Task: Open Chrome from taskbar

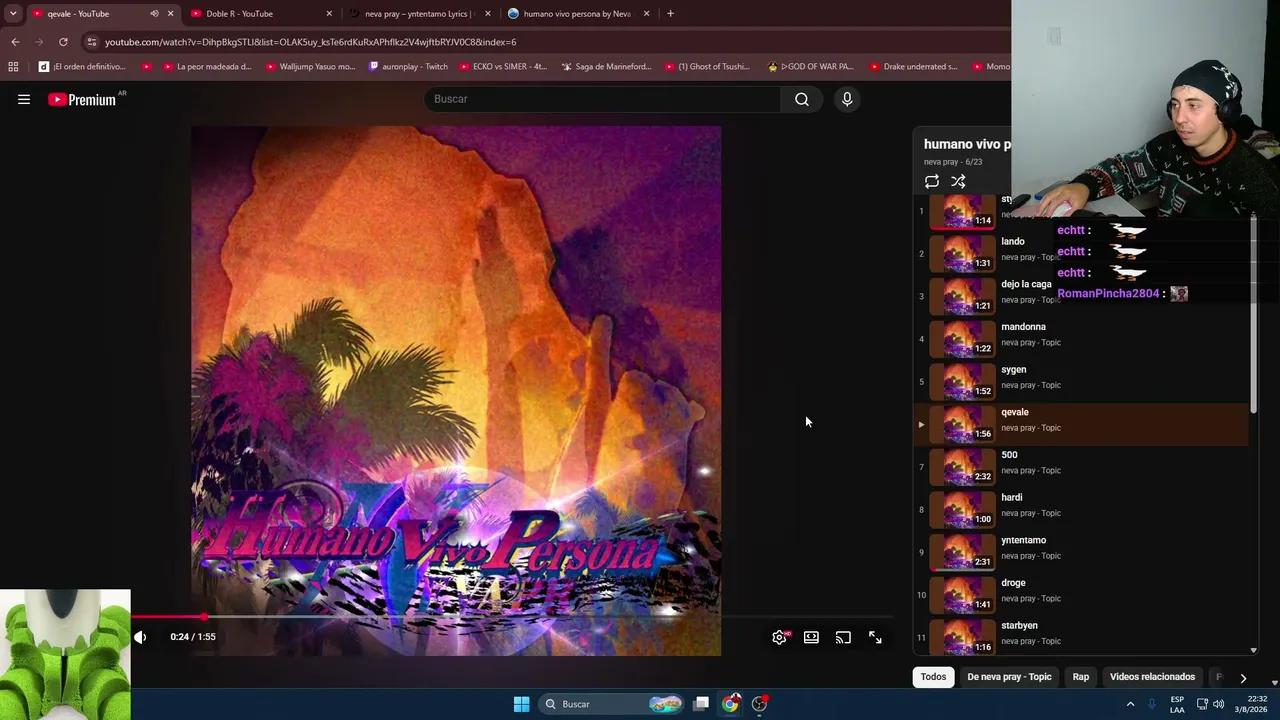Action: (731, 704)
